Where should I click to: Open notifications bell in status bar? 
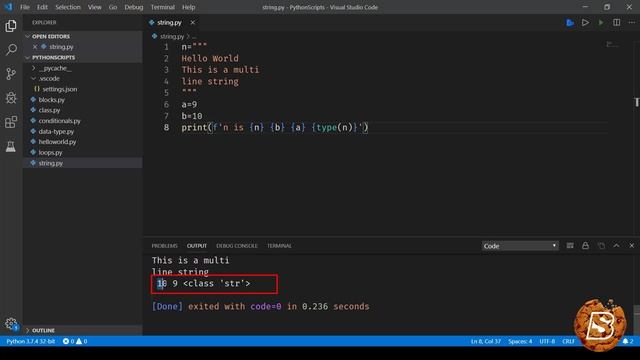[x=628, y=341]
